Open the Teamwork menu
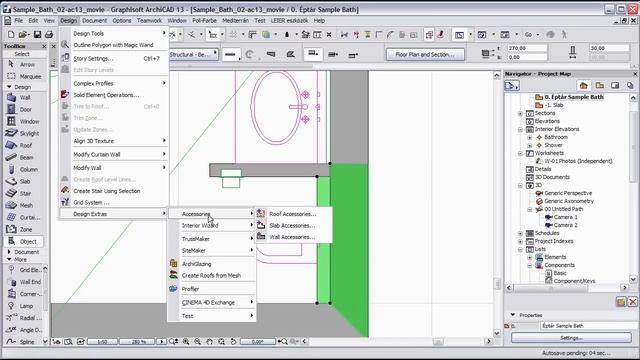 149,20
